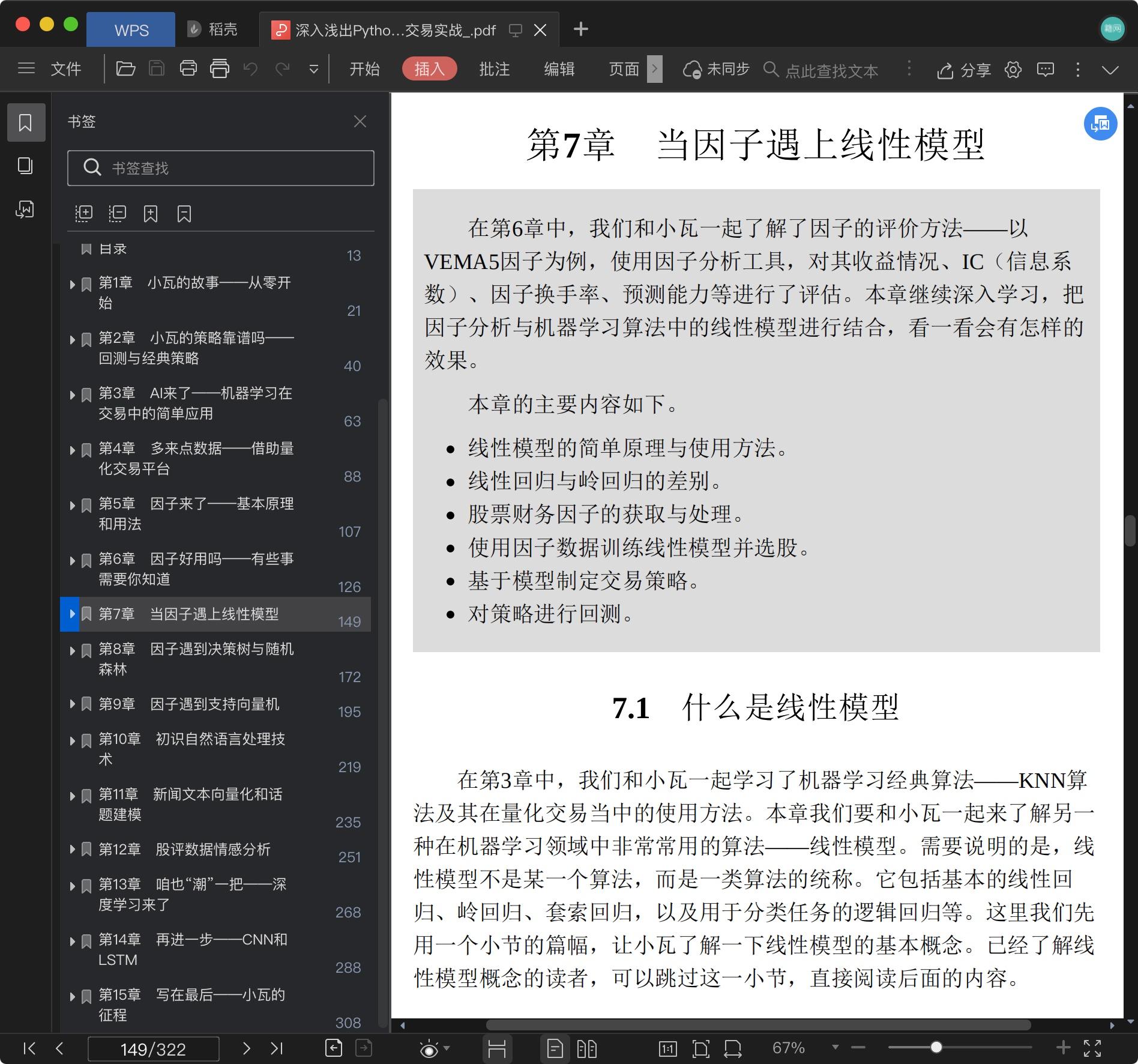Expand the 第10章 bookmark
The image size is (1138, 1064).
[x=72, y=740]
